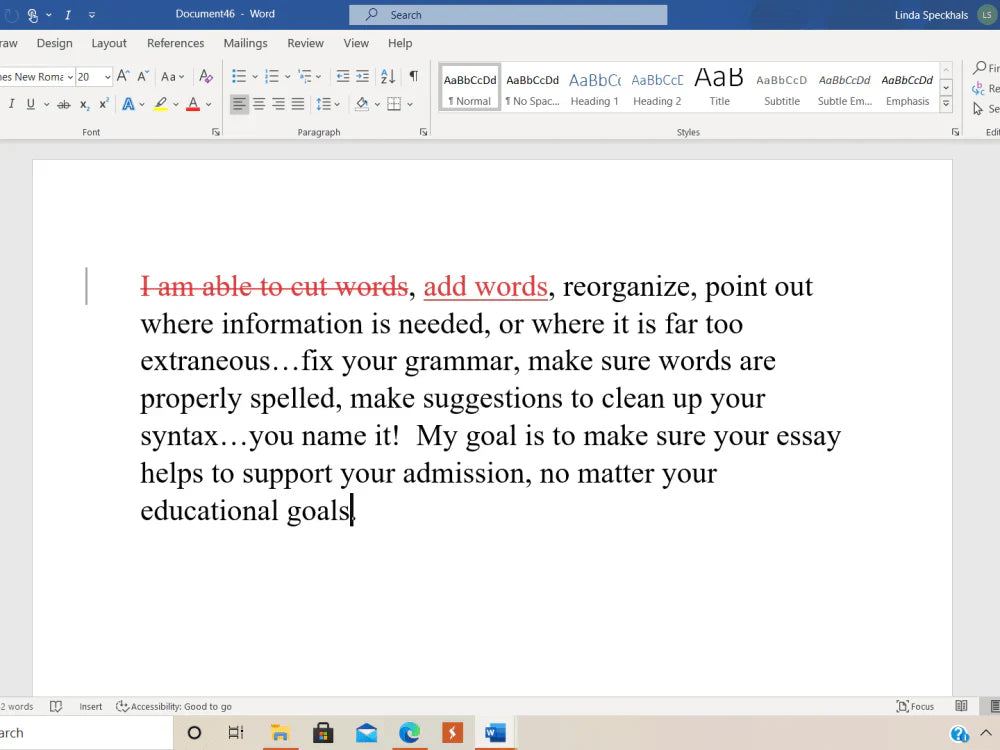Open the Design tab
The height and width of the screenshot is (750, 1000).
tap(54, 43)
